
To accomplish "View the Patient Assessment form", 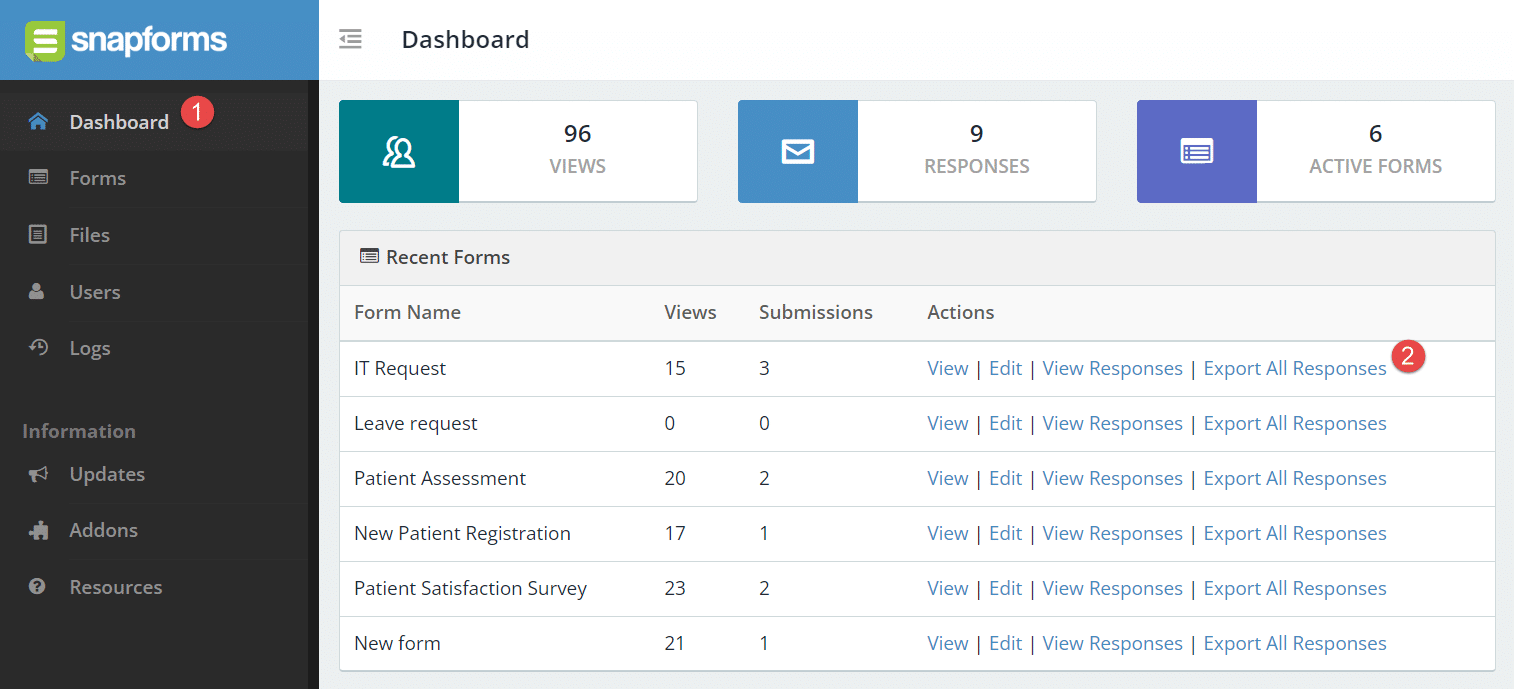I will [x=948, y=478].
